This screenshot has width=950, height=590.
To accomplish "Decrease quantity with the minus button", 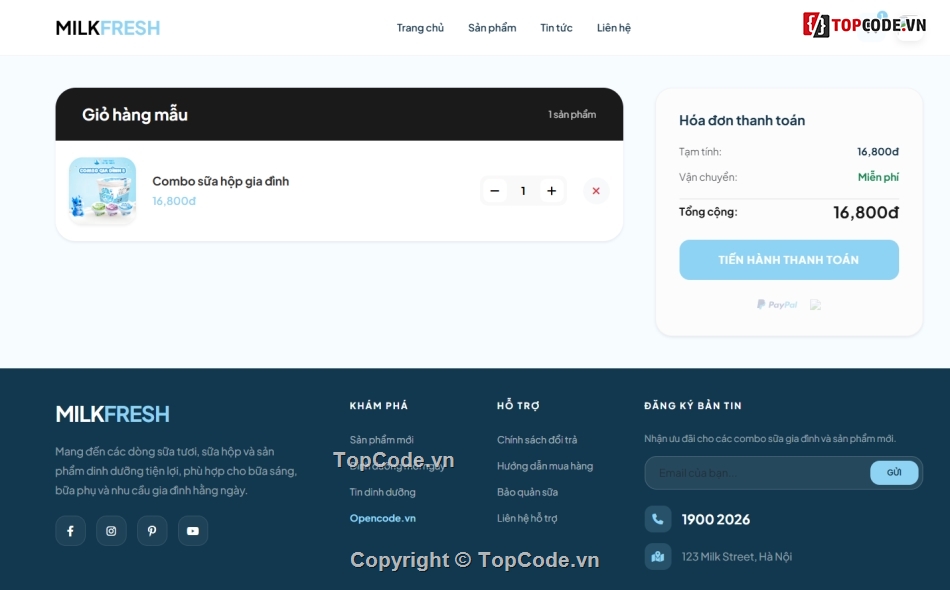I will pyautogui.click(x=494, y=191).
